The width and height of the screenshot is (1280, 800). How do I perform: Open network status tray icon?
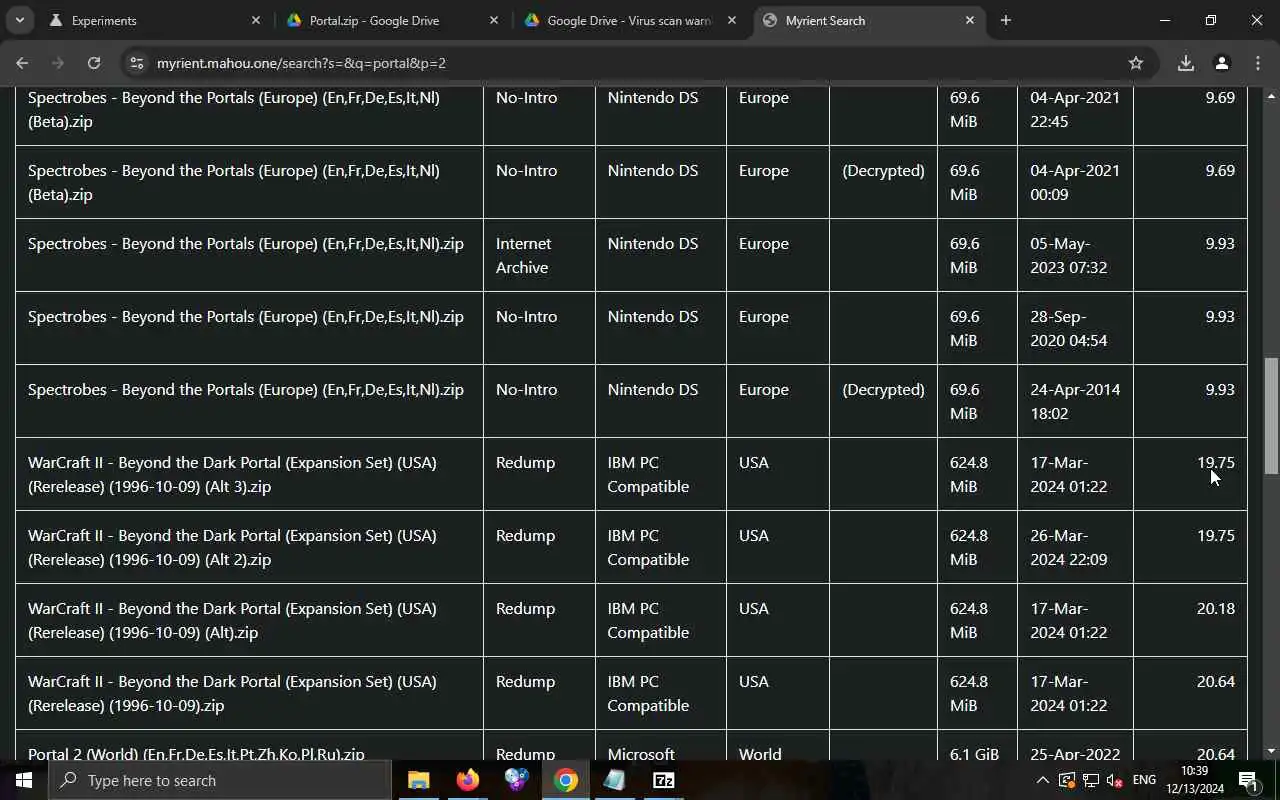[1090, 780]
